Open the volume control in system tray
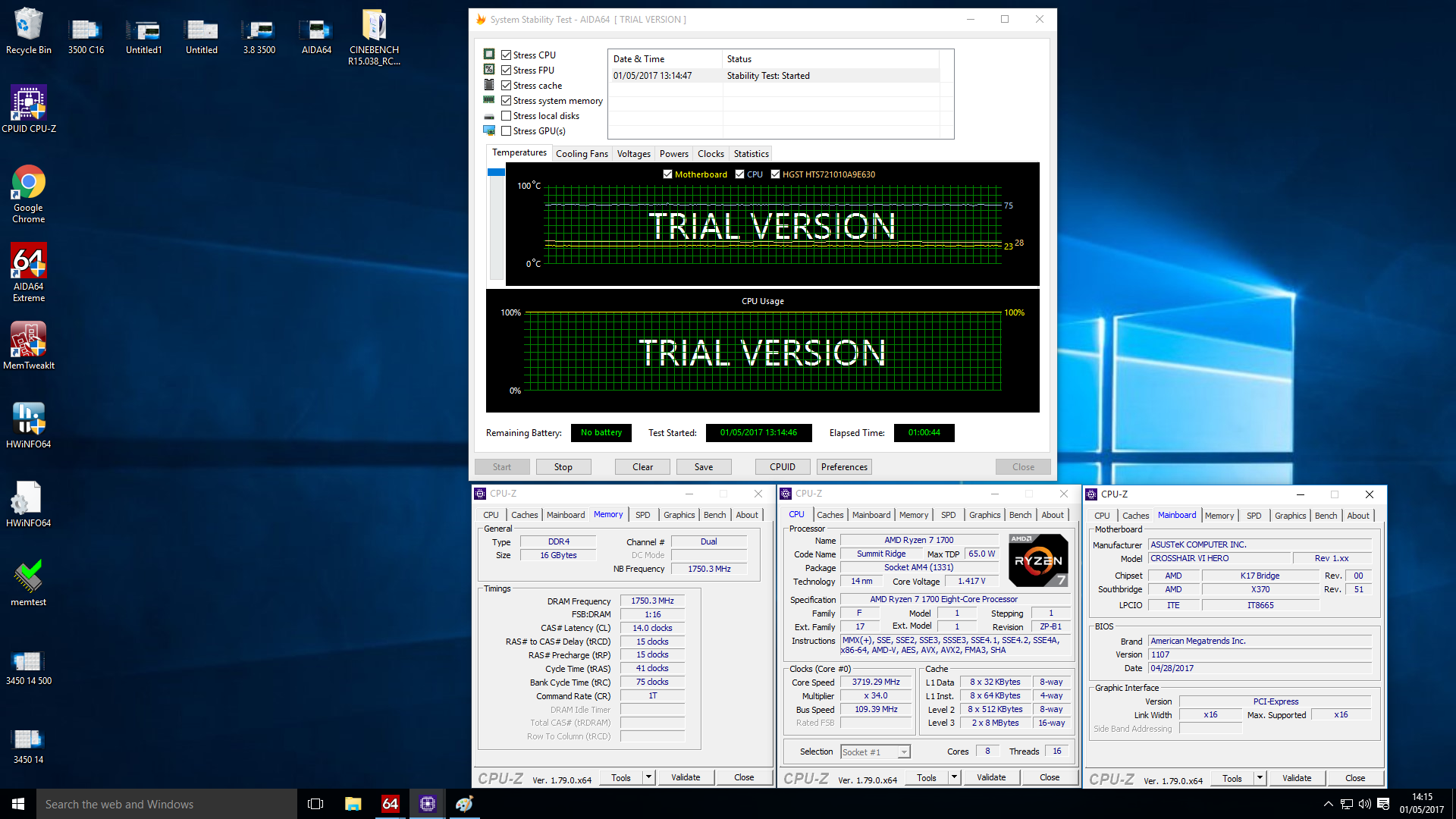 [x=1365, y=804]
